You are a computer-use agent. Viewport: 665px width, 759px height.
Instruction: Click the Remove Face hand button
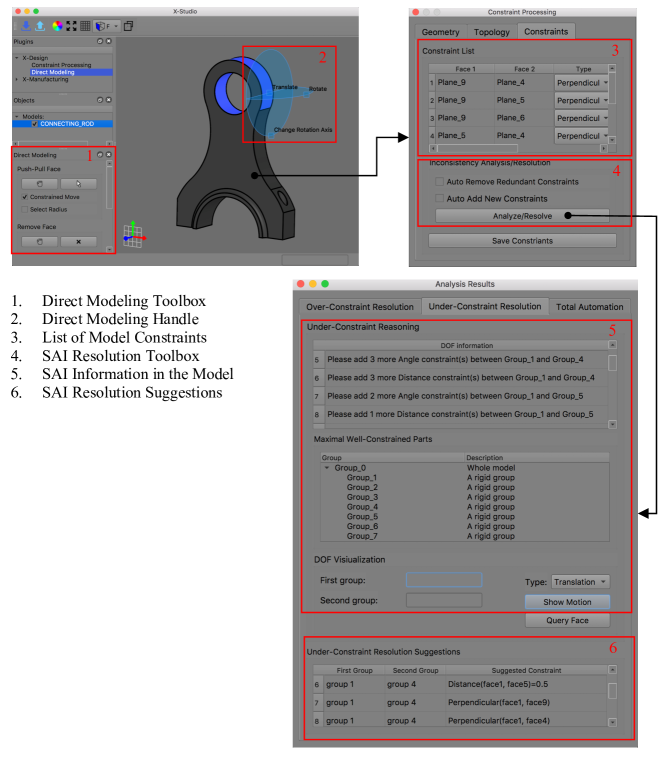point(40,242)
